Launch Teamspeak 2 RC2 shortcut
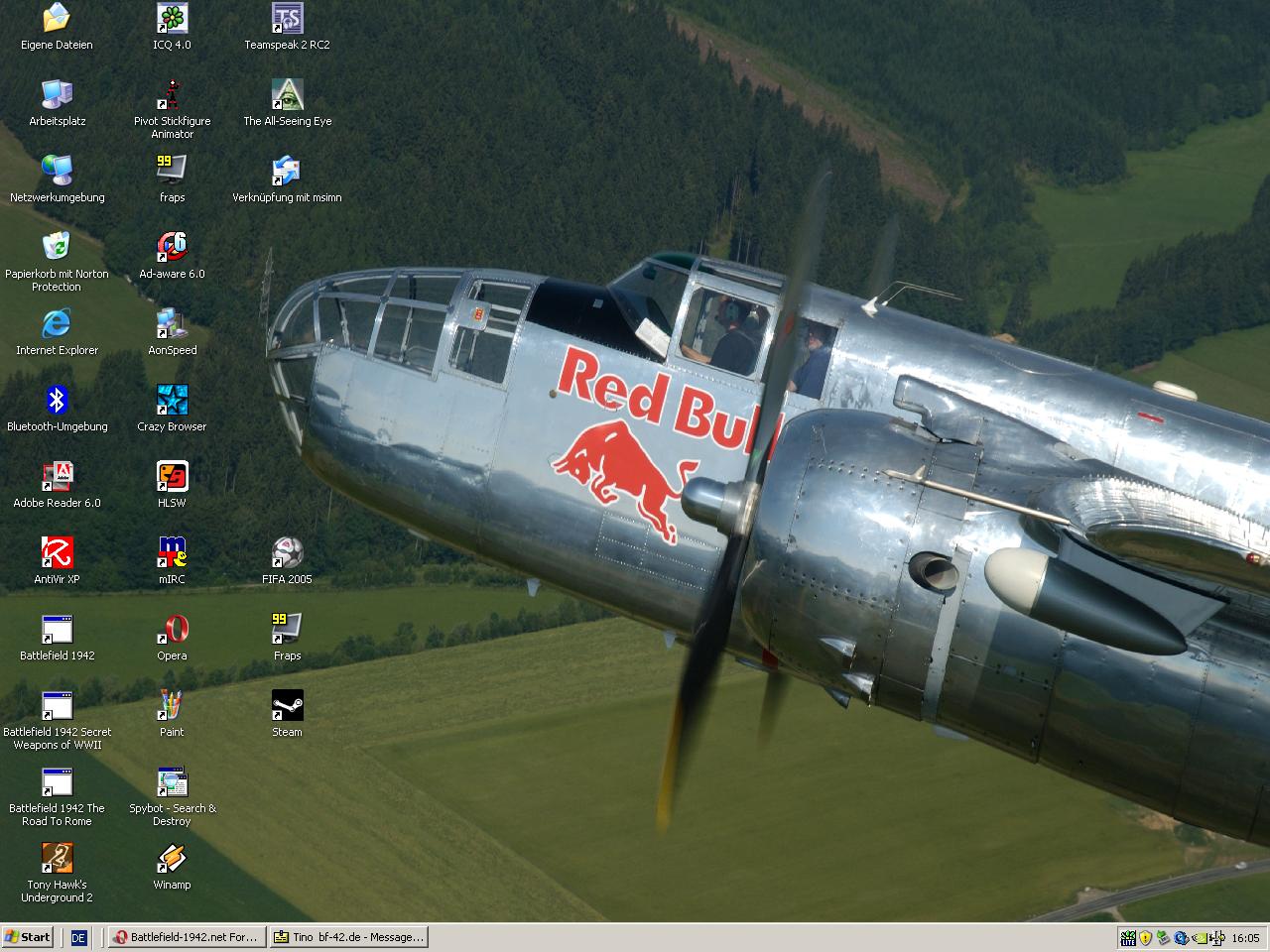Image resolution: width=1270 pixels, height=952 pixels. [287, 27]
